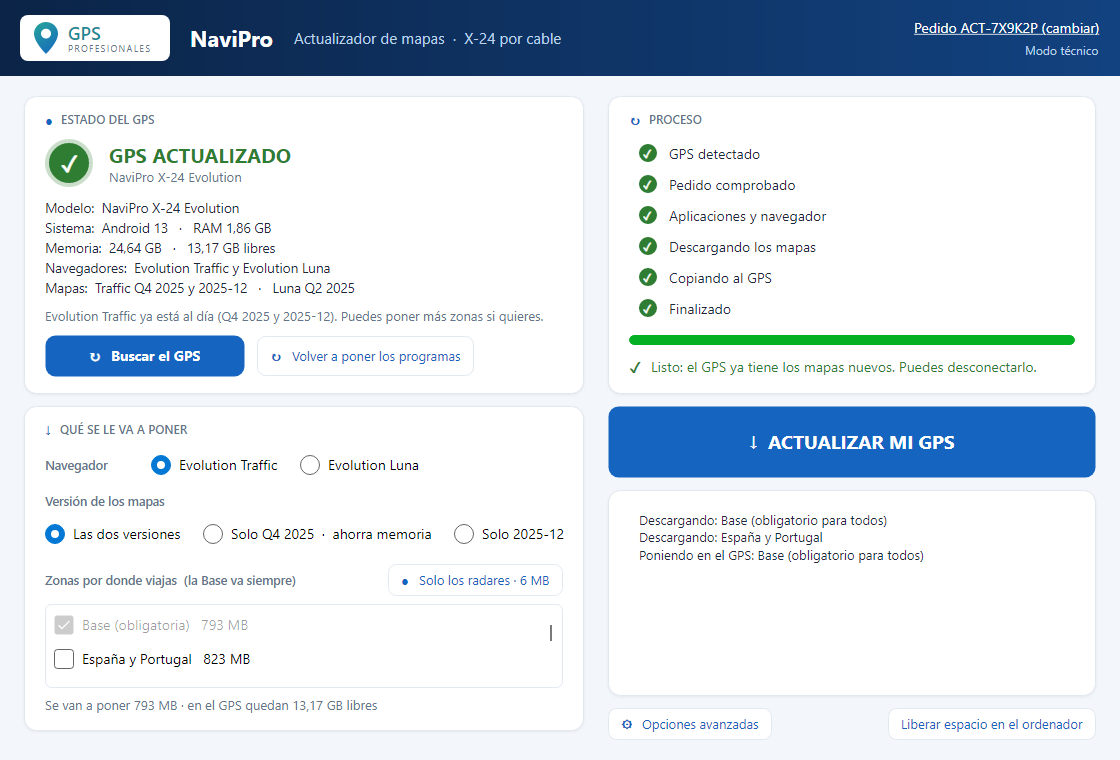Screen dimensions: 1120x760
Task: Click the check icon beside Copiando al GPS
Action: pyautogui.click(x=648, y=278)
